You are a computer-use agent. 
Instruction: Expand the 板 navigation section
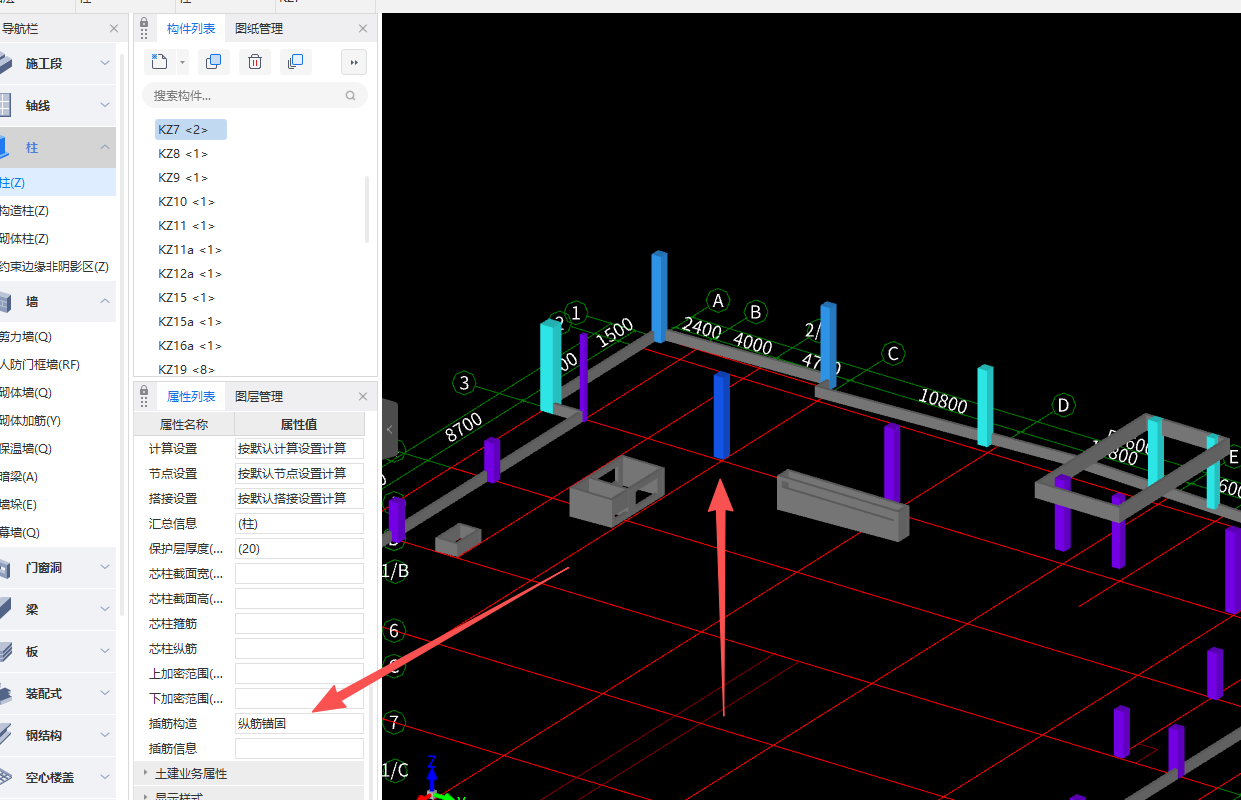tap(105, 651)
